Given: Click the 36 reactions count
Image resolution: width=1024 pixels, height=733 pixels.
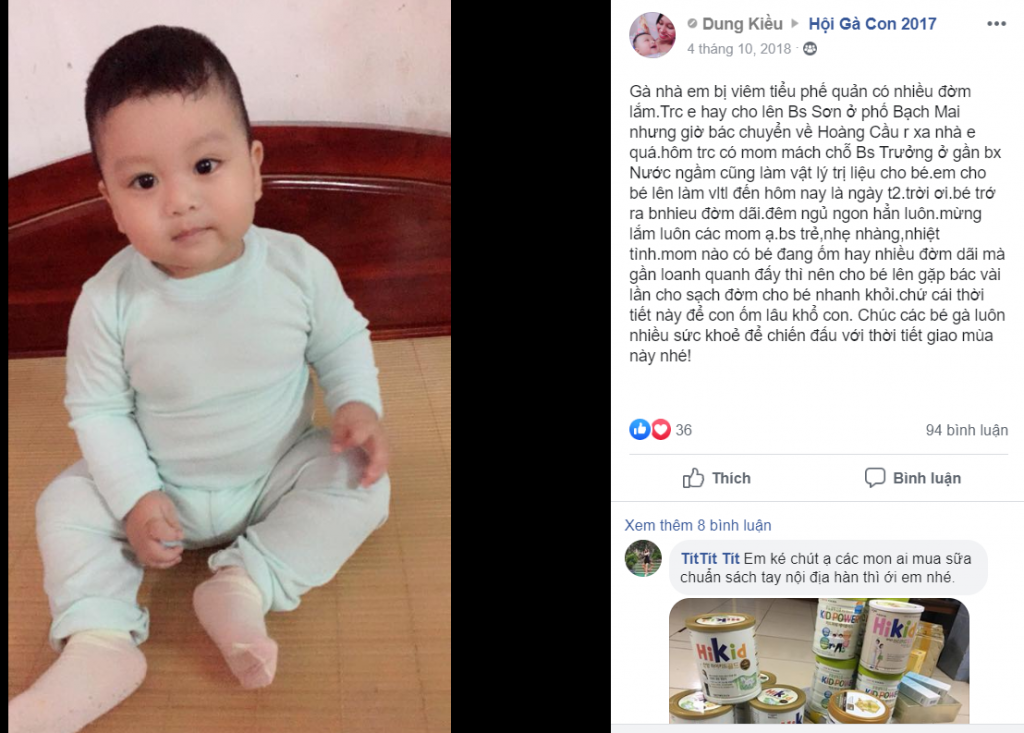Looking at the screenshot, I should 683,430.
